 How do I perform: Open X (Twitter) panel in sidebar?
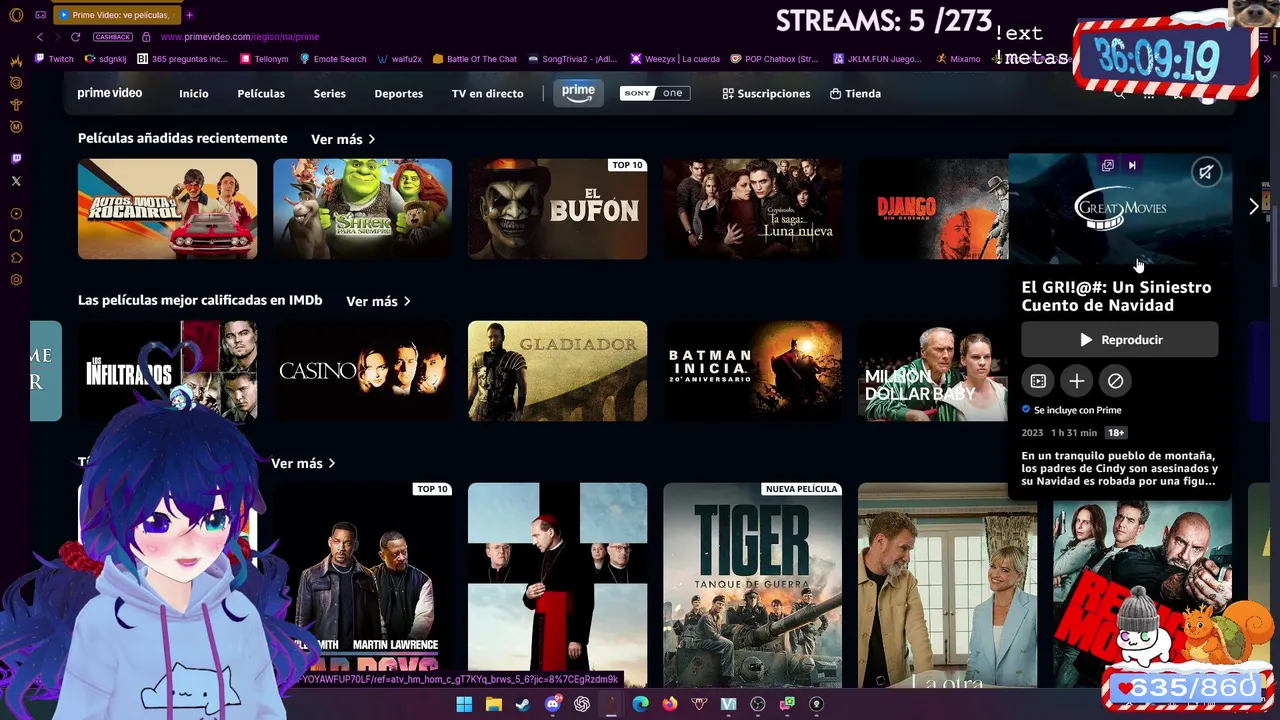point(16,181)
